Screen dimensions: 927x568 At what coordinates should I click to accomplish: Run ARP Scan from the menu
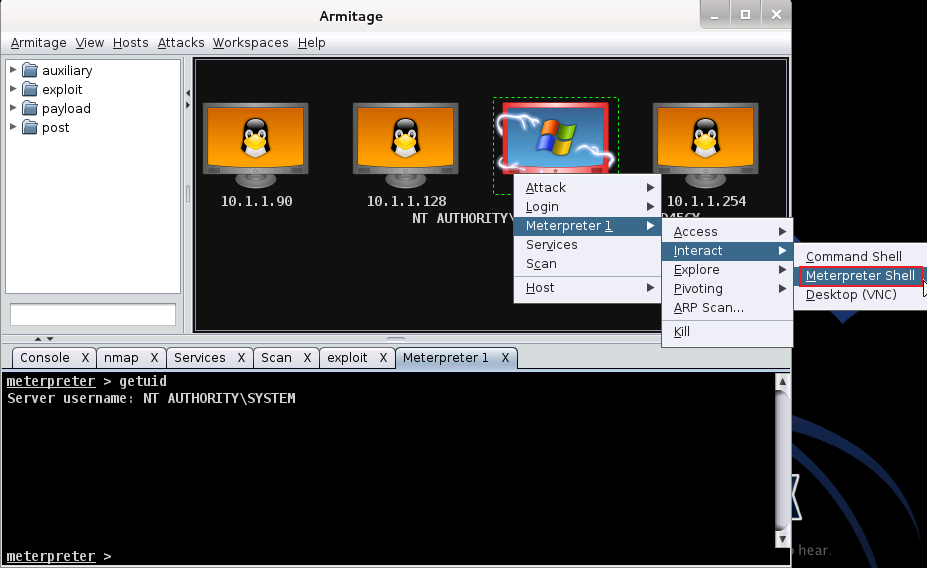coord(727,307)
